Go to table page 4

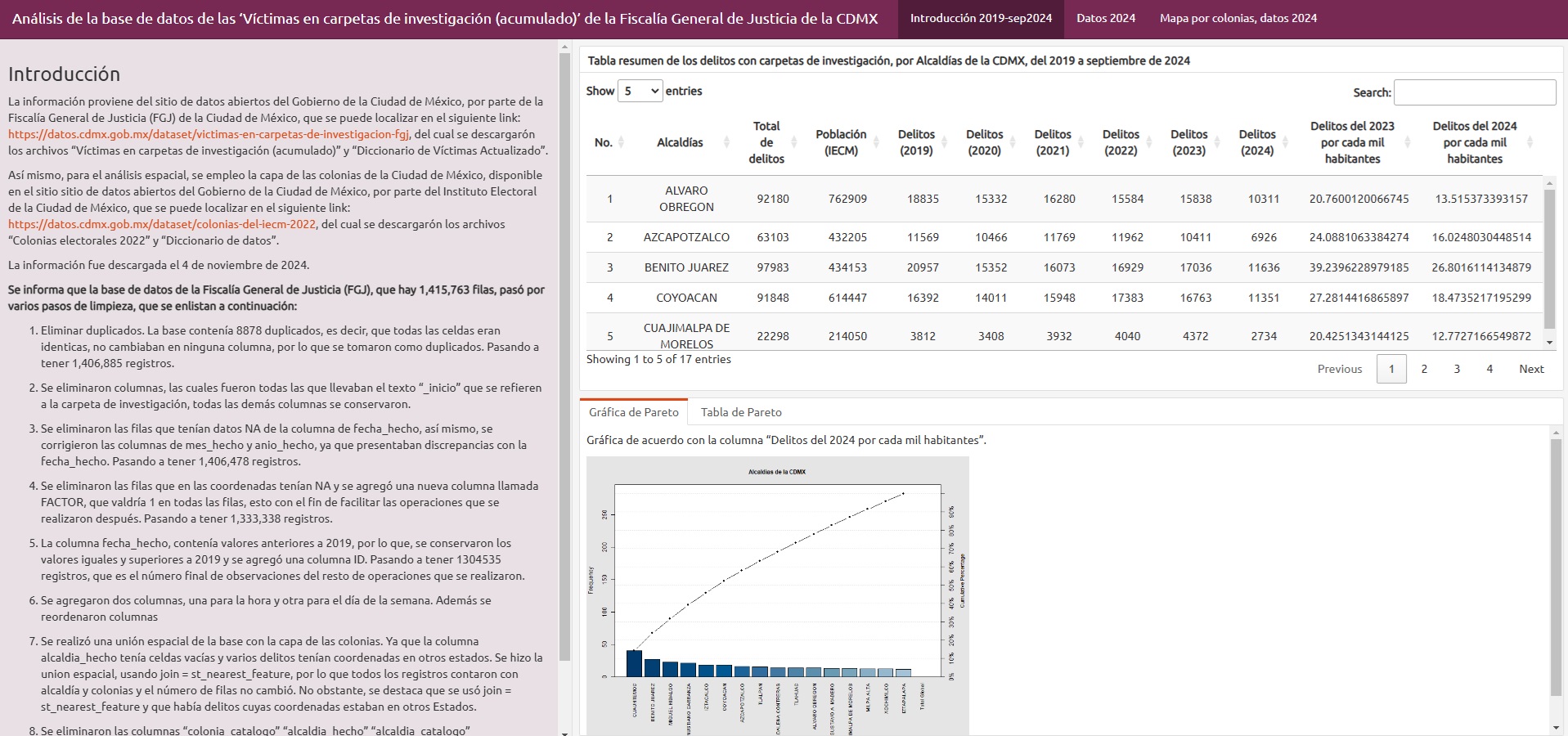[x=1489, y=369]
